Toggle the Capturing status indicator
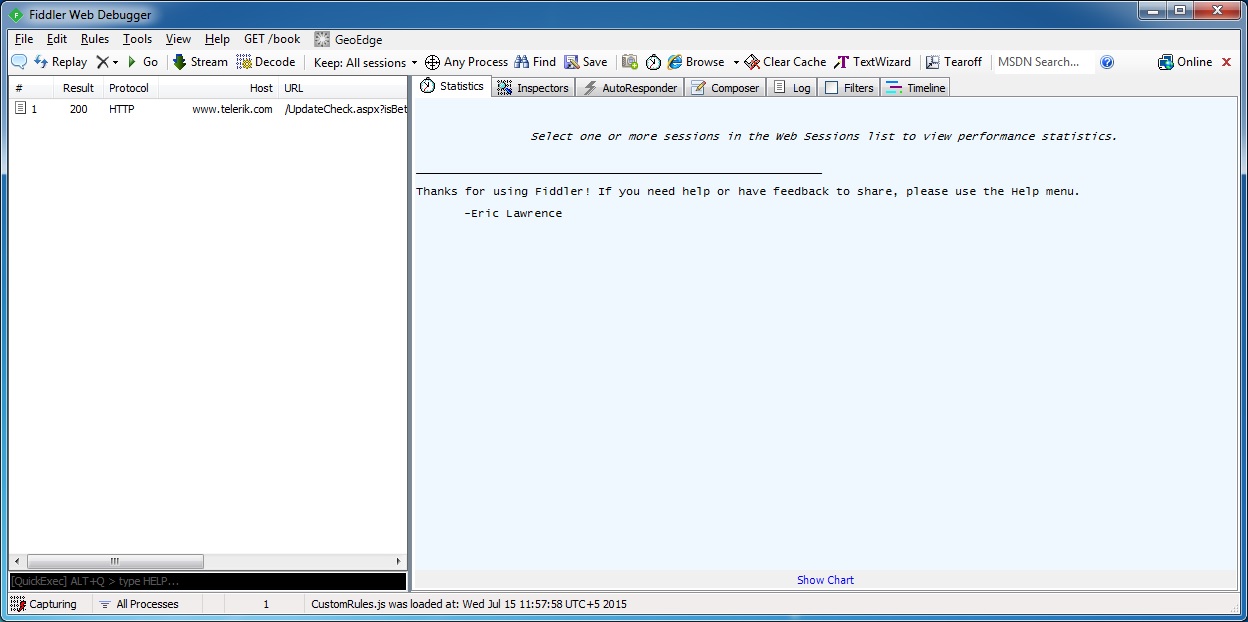1248x622 pixels. [x=44, y=604]
